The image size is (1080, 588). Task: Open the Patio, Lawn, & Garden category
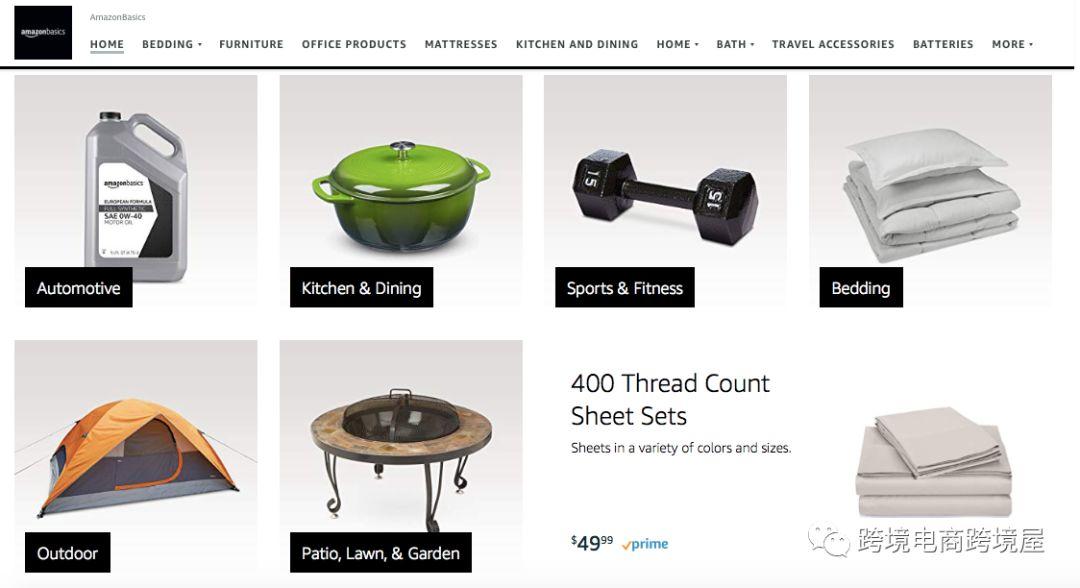(381, 553)
